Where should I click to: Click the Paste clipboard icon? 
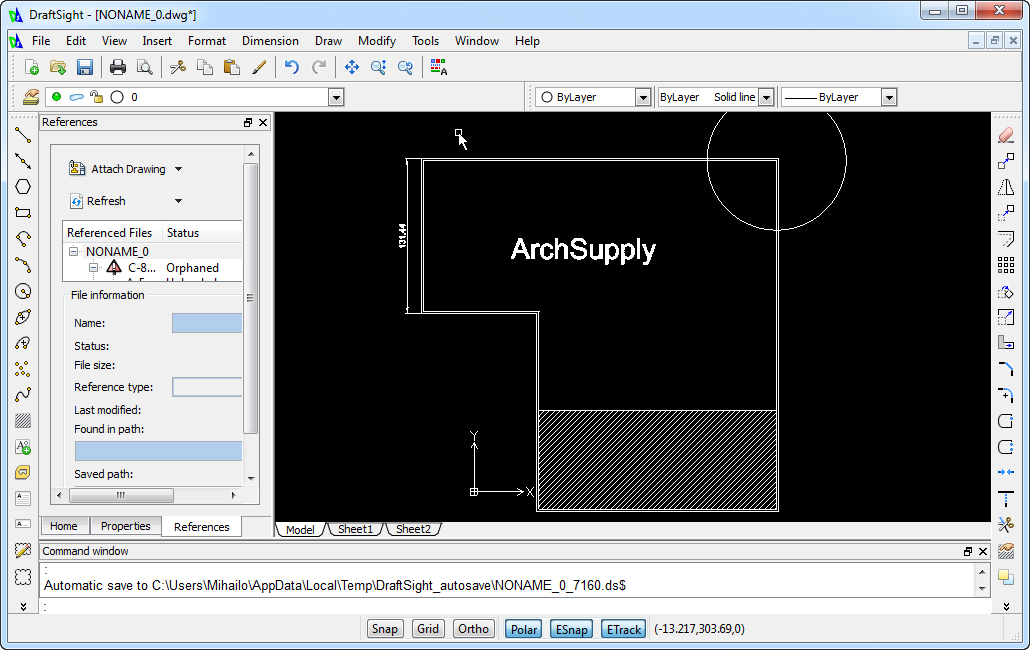click(231, 67)
